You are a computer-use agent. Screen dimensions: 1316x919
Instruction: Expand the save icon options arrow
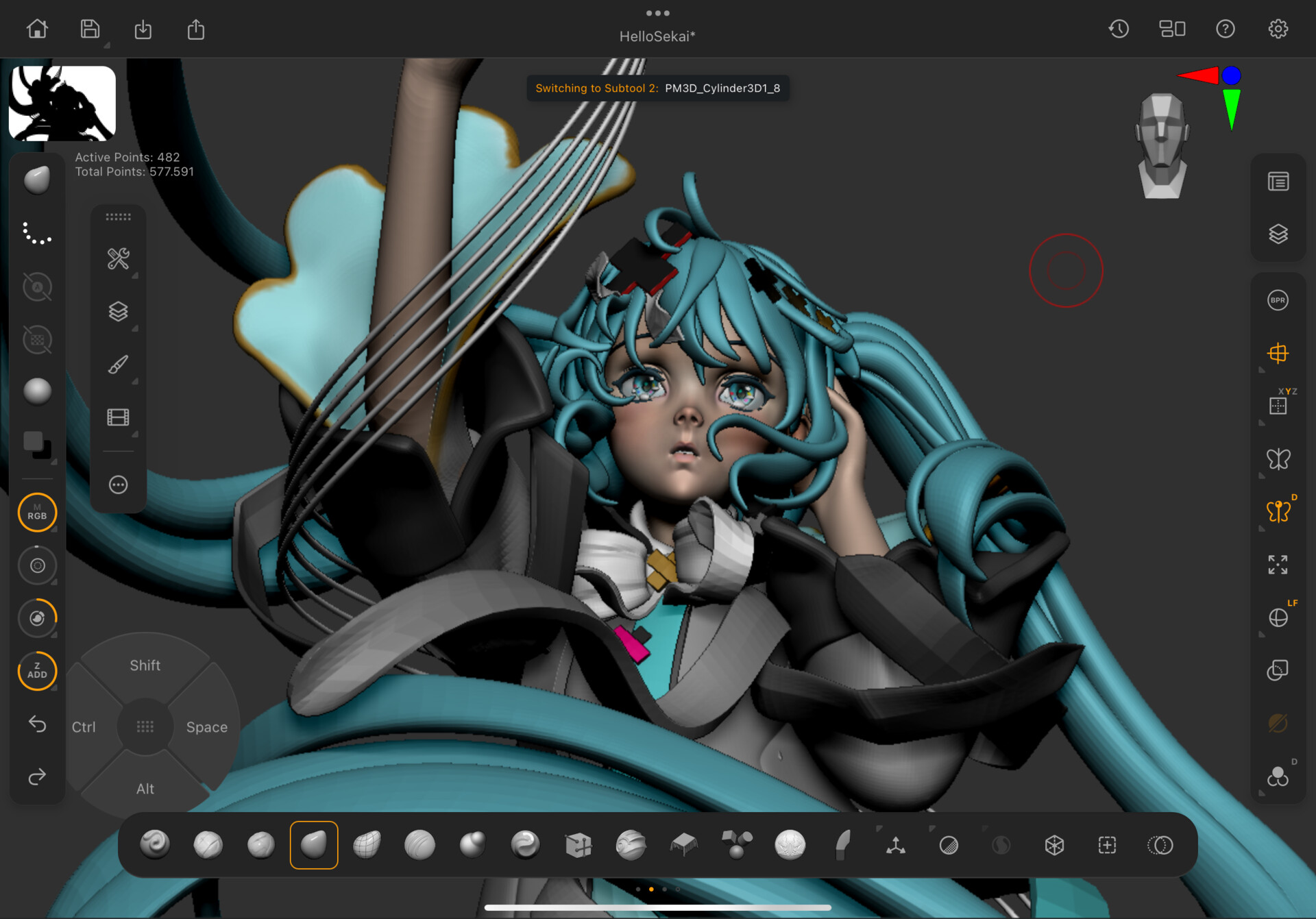pos(106,45)
